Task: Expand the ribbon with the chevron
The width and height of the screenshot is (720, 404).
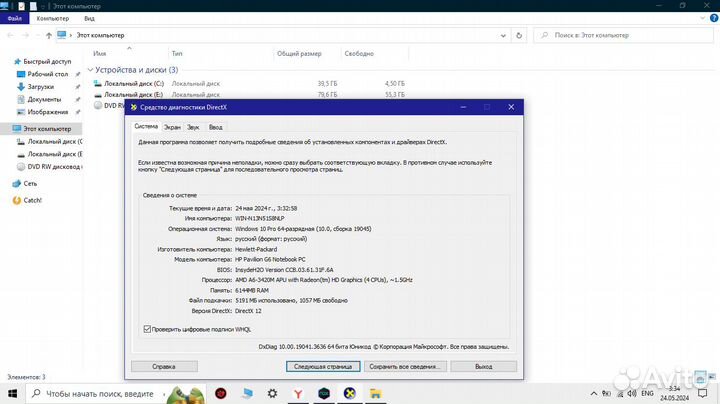Action: (x=703, y=18)
